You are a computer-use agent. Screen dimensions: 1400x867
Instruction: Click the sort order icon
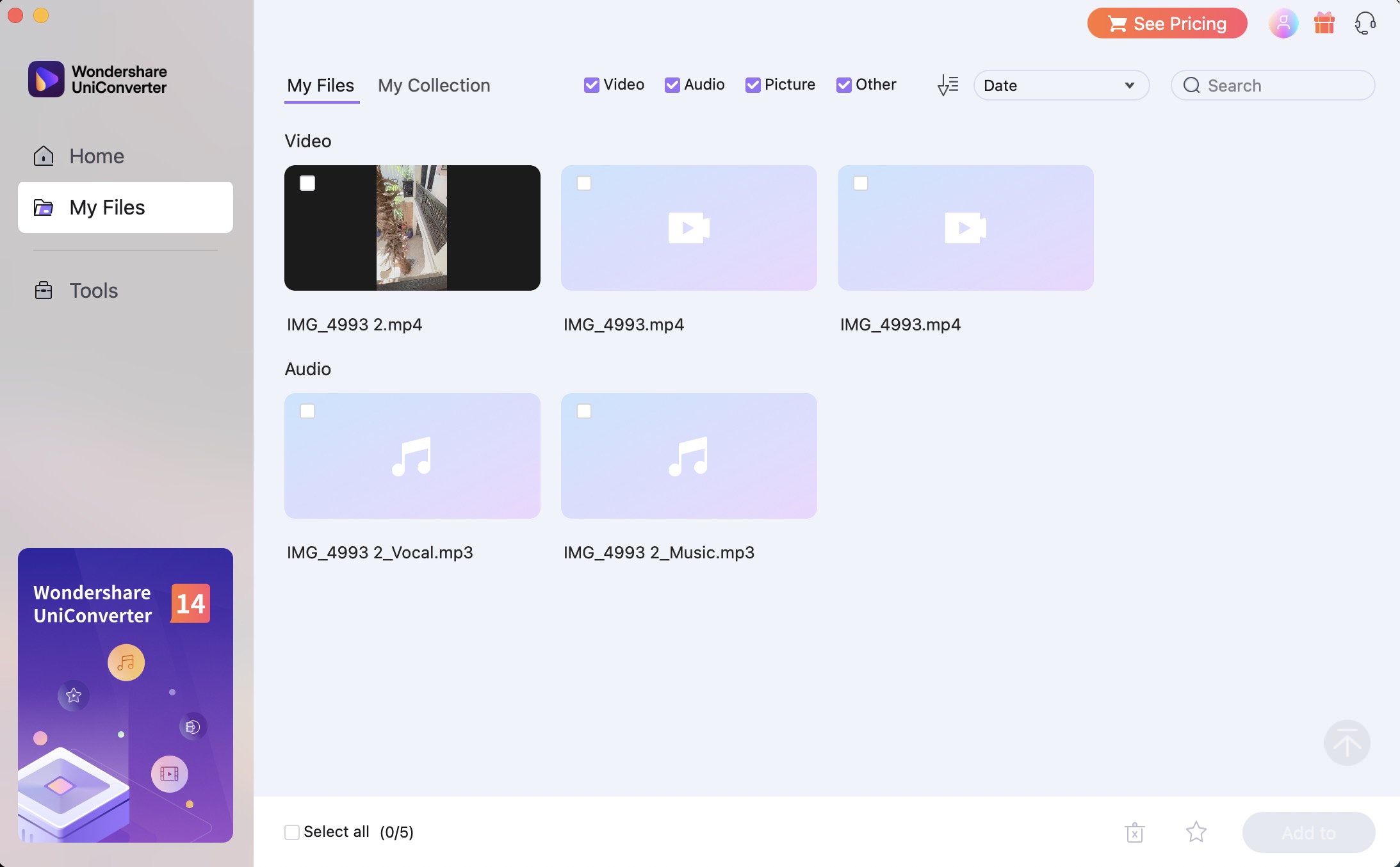click(x=948, y=85)
